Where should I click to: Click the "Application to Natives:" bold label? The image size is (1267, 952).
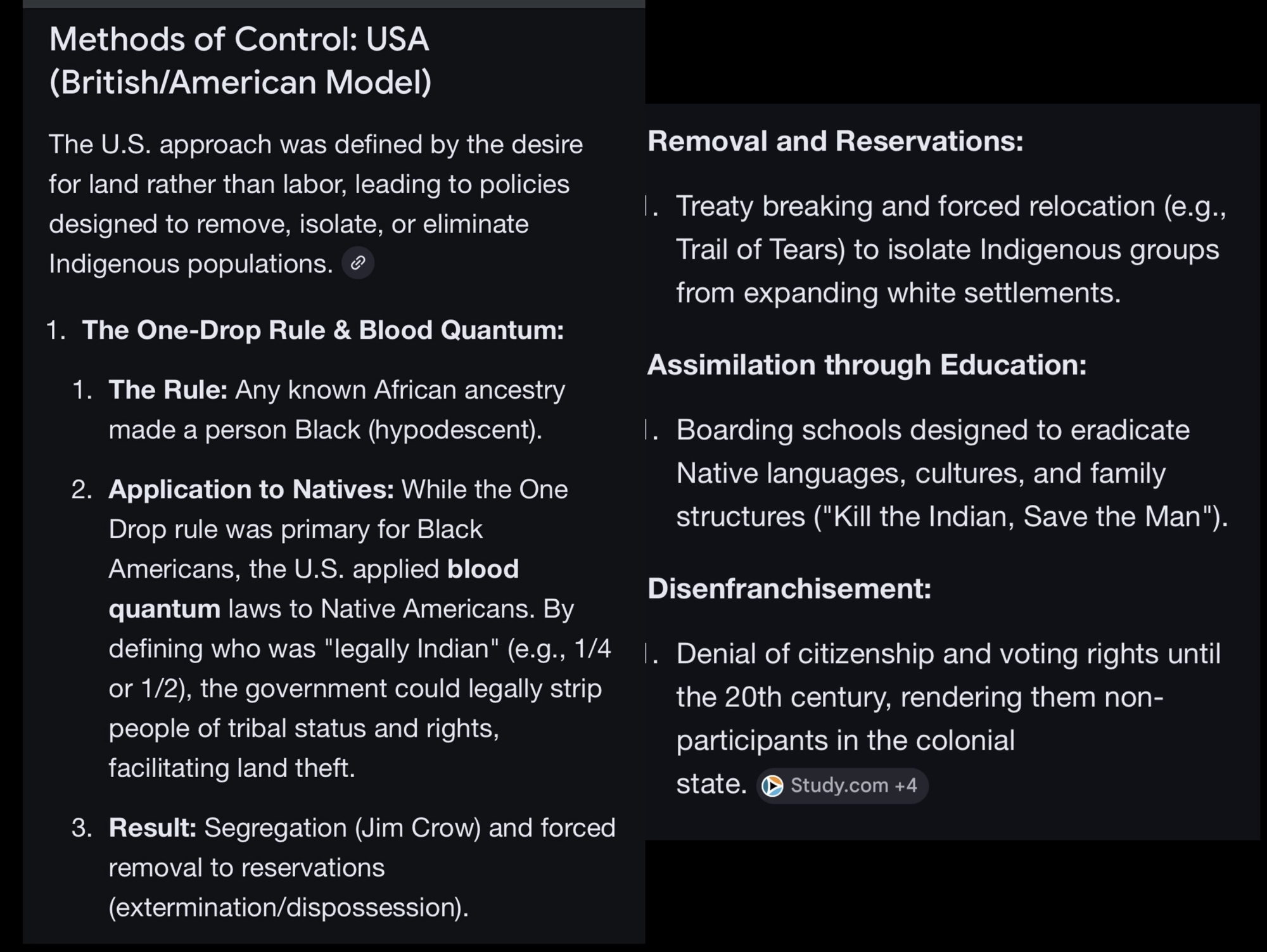pyautogui.click(x=251, y=490)
